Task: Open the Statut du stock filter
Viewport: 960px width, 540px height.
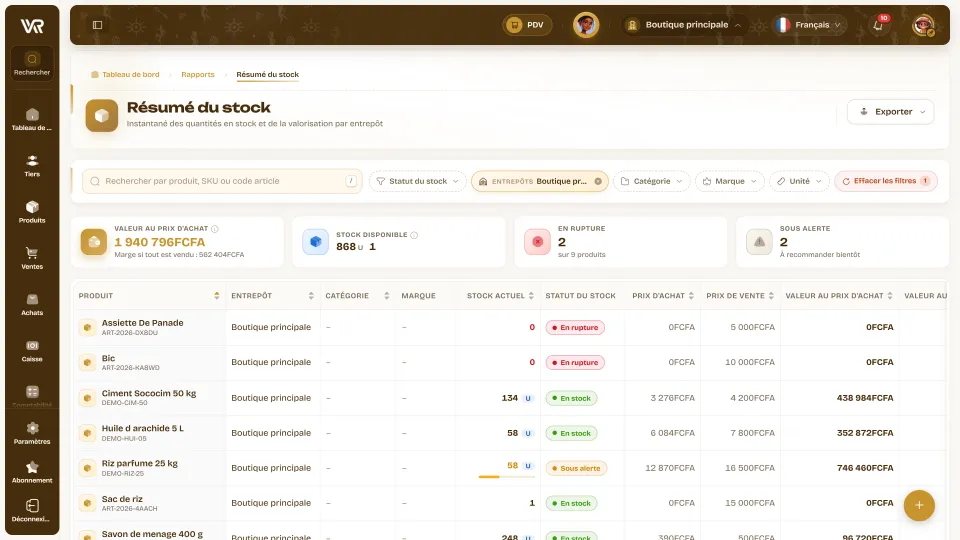Action: coord(418,181)
